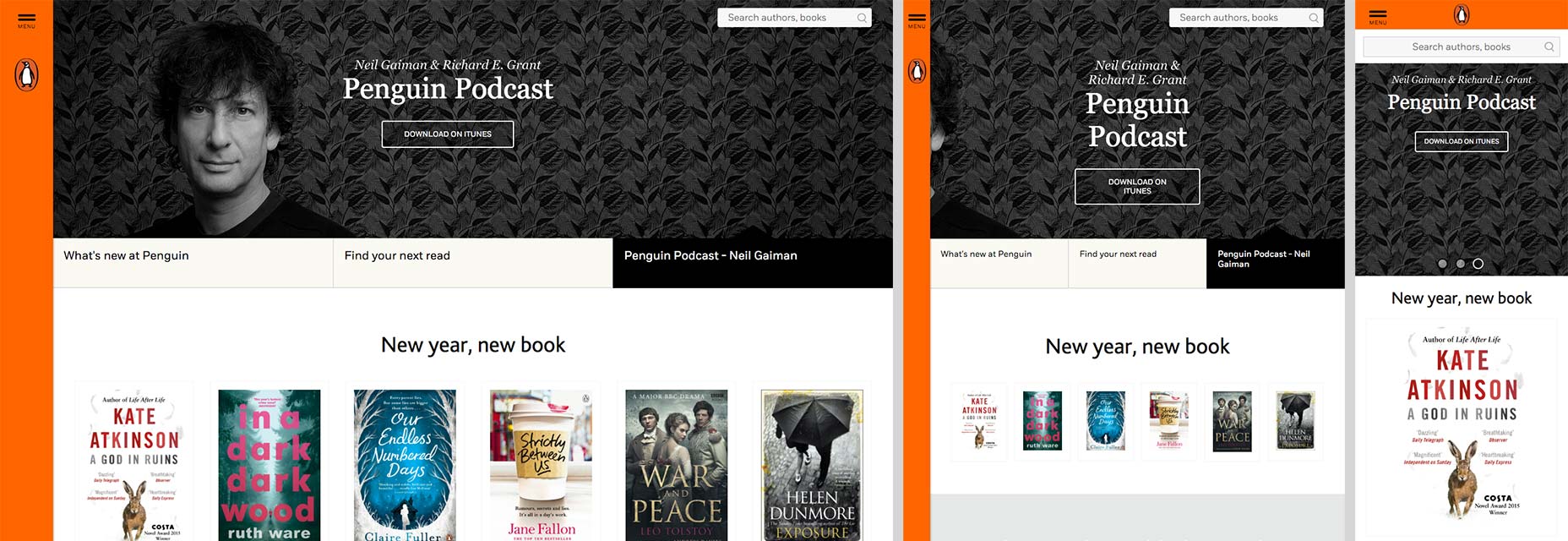Click 'Penguin Podcast' headline in mobile hero
The image size is (1568, 541).
[x=1462, y=102]
